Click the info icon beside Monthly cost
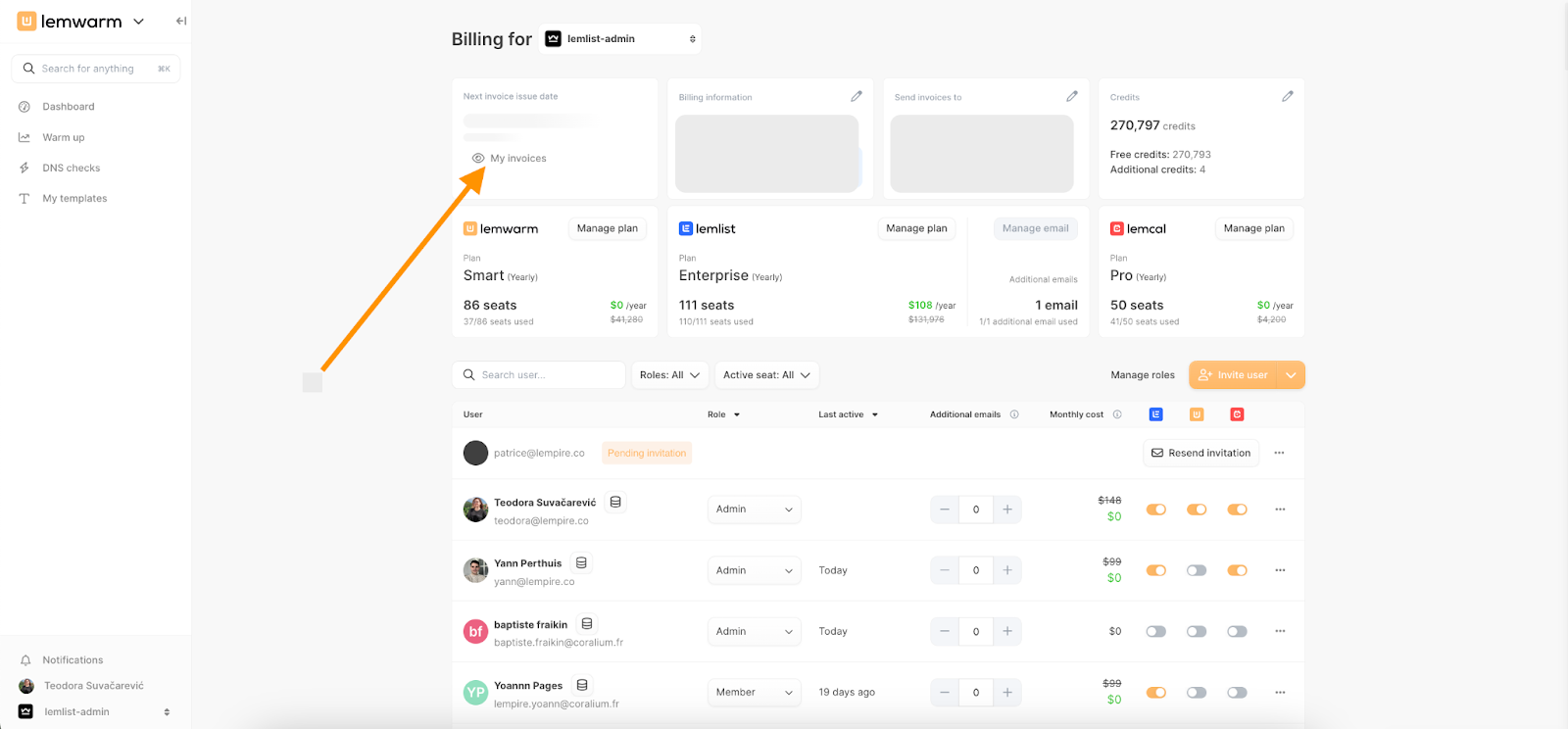This screenshot has width=1568, height=729. tap(1117, 414)
